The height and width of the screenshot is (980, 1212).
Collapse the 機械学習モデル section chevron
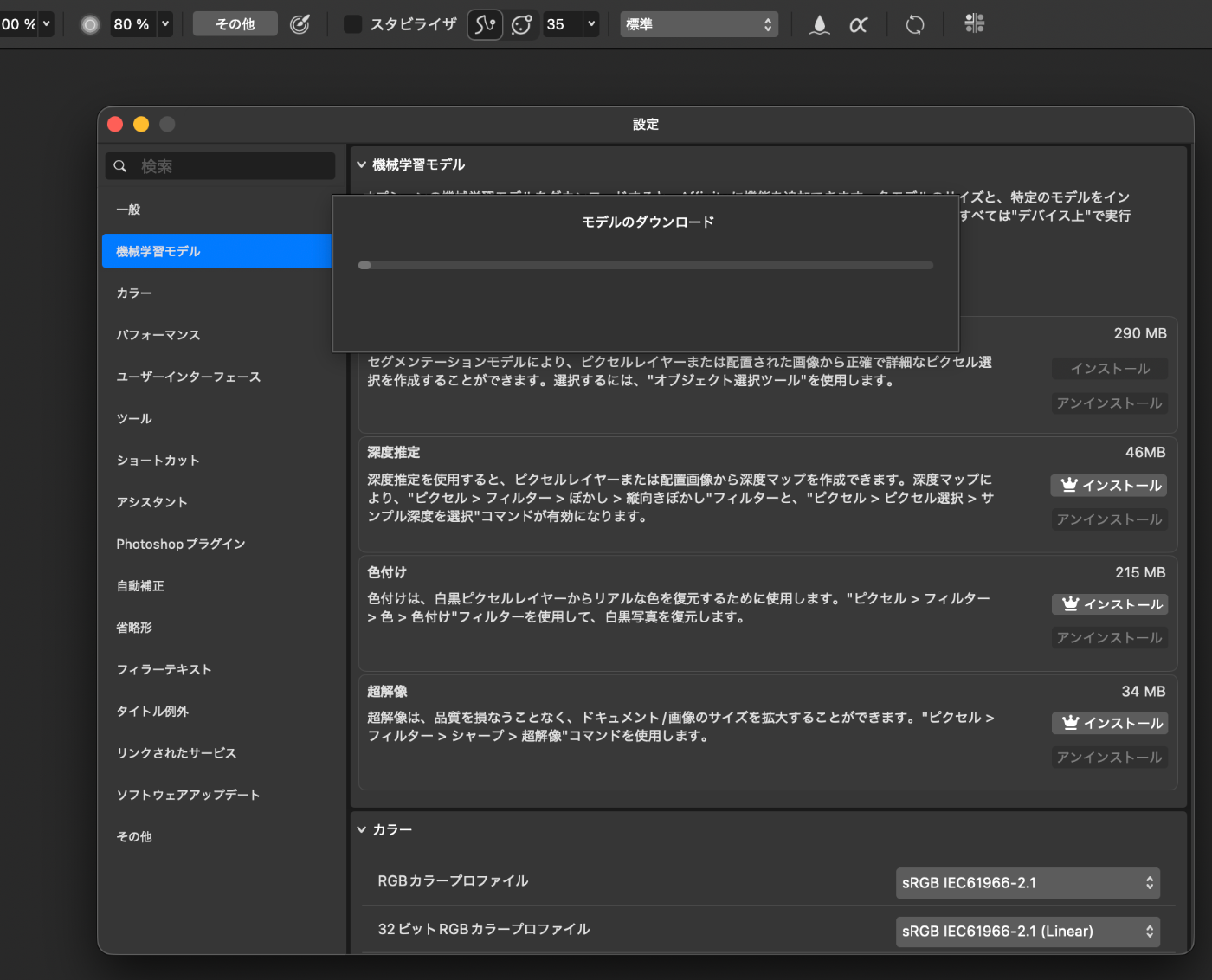point(361,164)
